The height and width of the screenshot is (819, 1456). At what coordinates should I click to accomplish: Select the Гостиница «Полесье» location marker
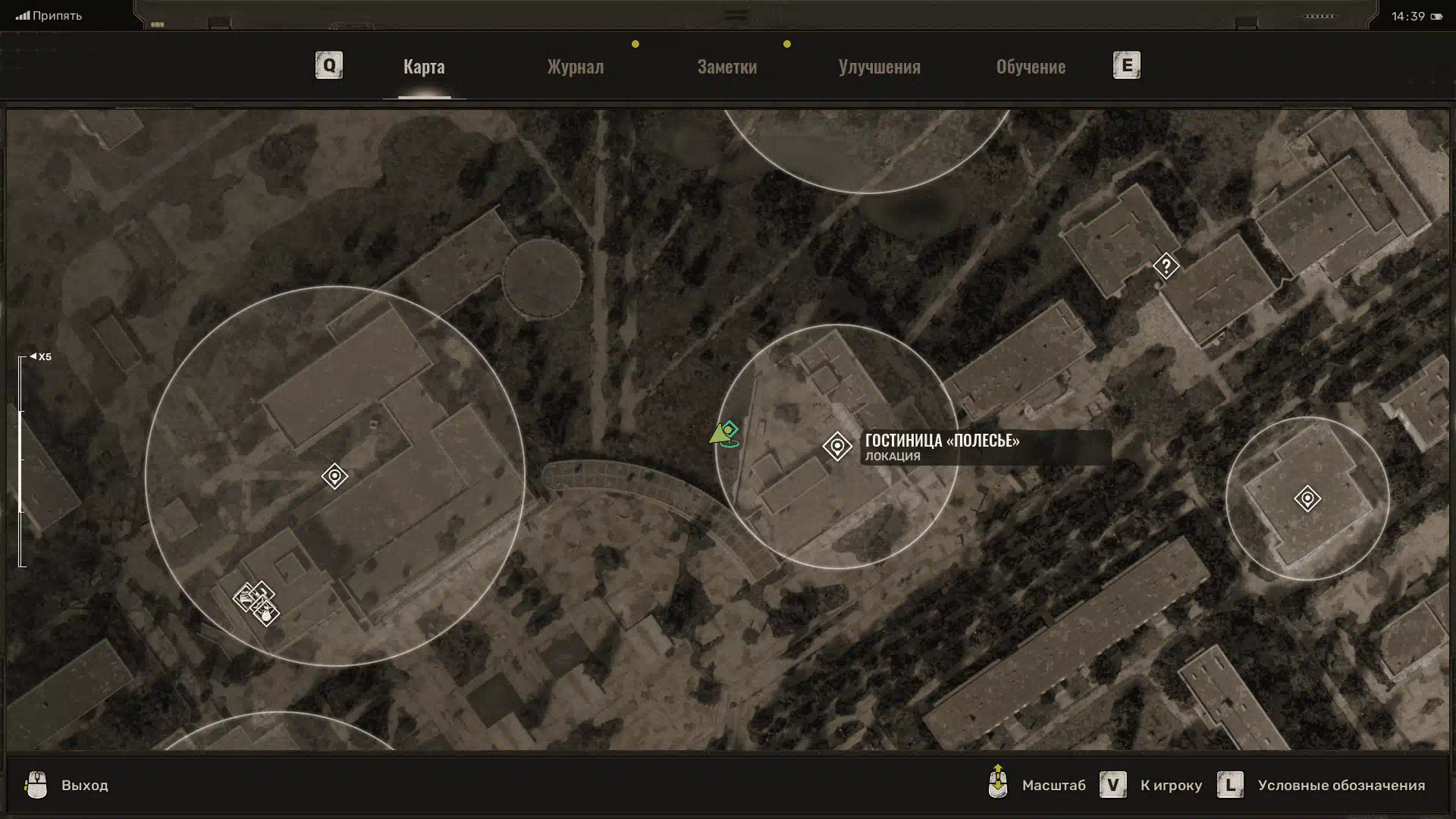(837, 447)
